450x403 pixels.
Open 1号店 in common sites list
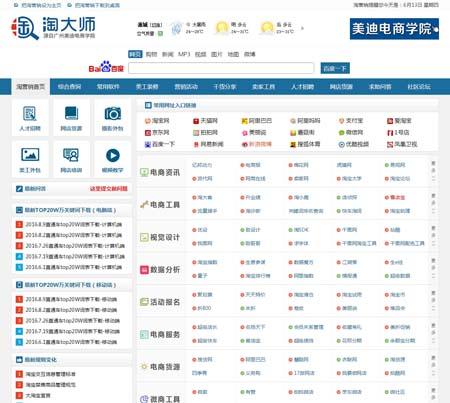398,132
